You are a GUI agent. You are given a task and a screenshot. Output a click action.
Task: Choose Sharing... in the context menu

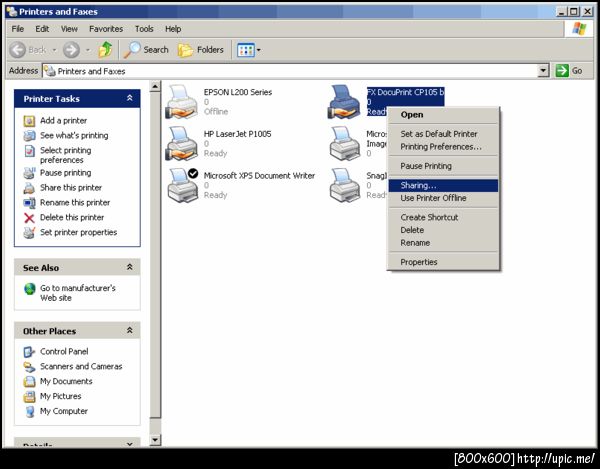[x=443, y=186]
